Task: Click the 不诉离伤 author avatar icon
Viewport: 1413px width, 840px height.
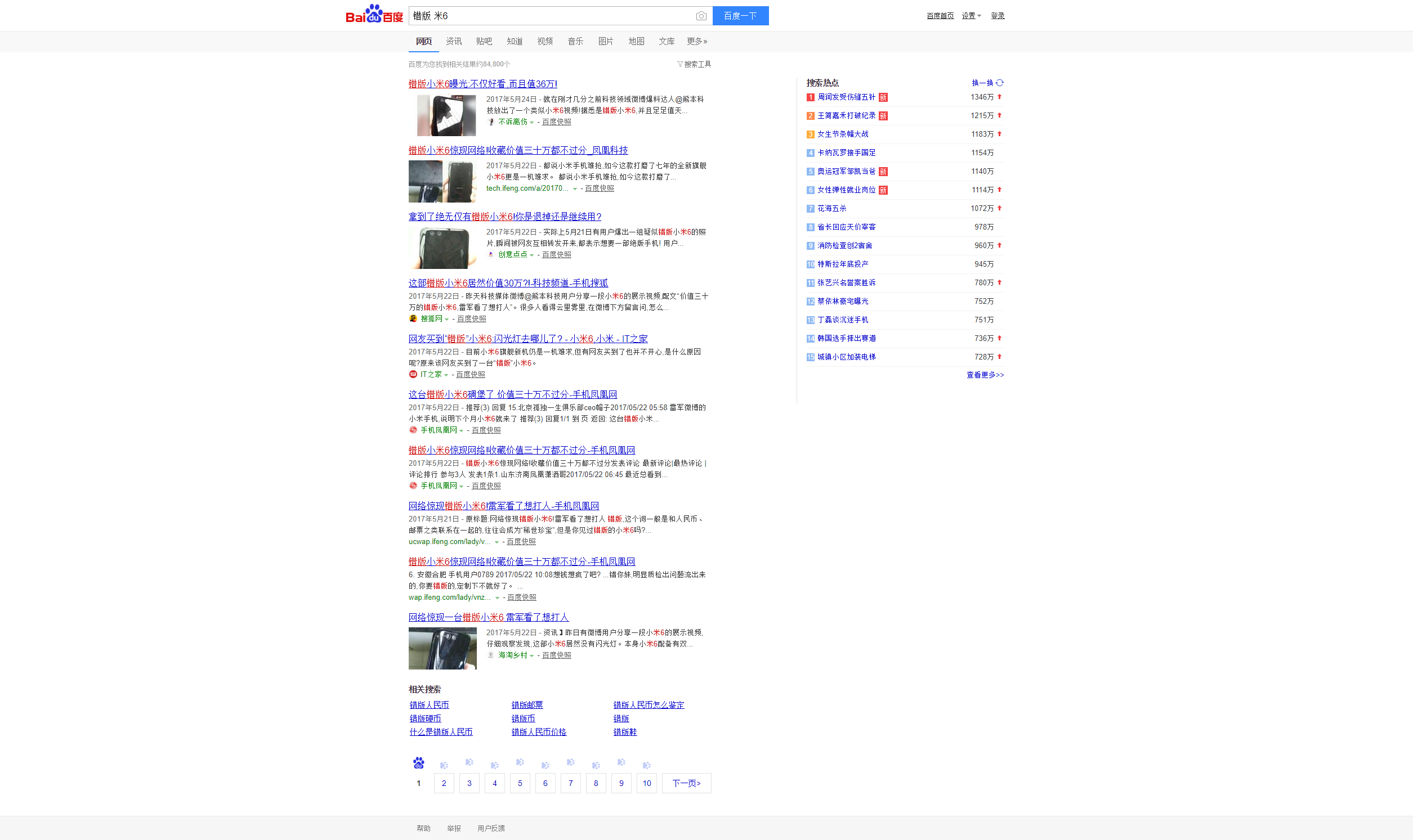Action: (x=491, y=122)
